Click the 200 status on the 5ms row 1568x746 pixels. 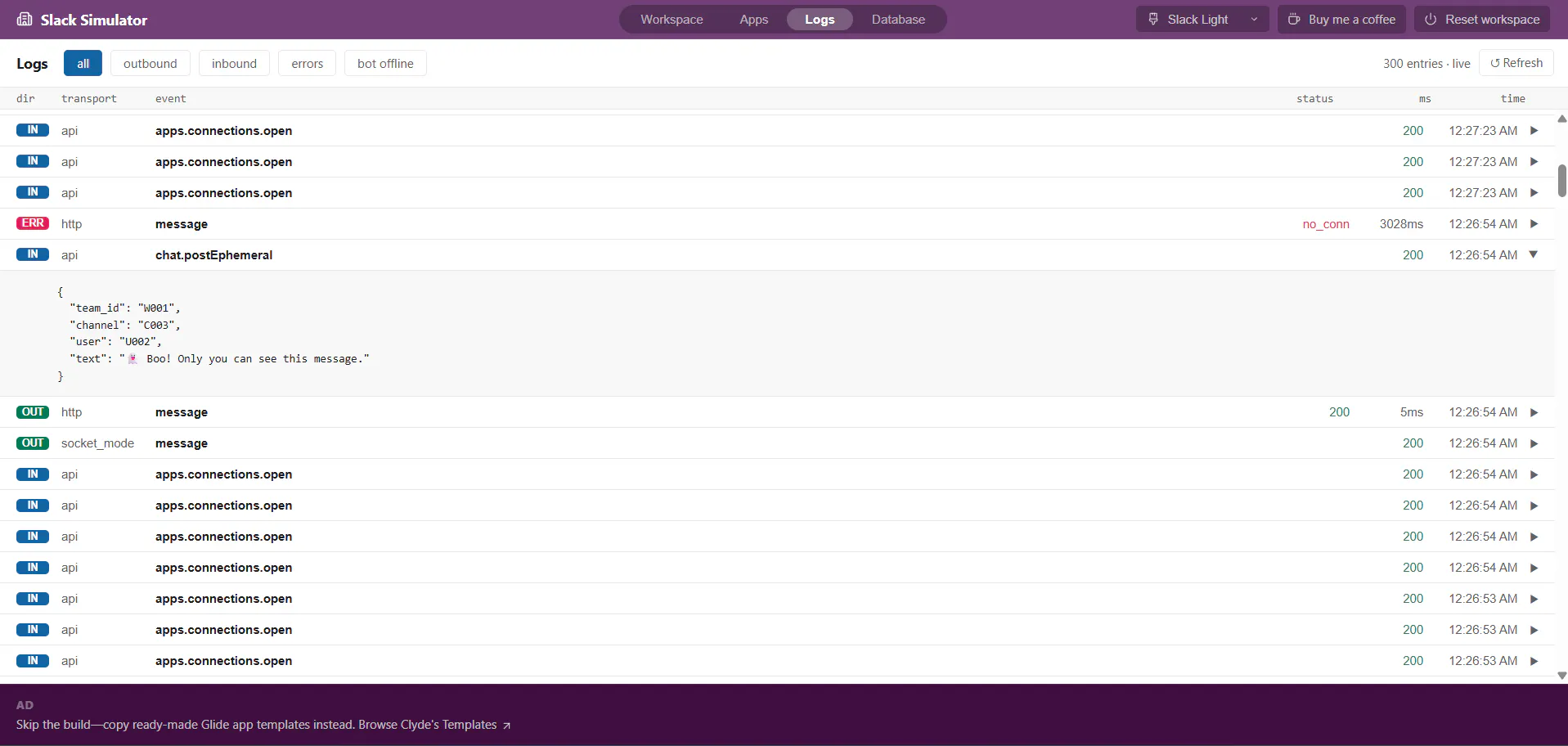[x=1339, y=412]
